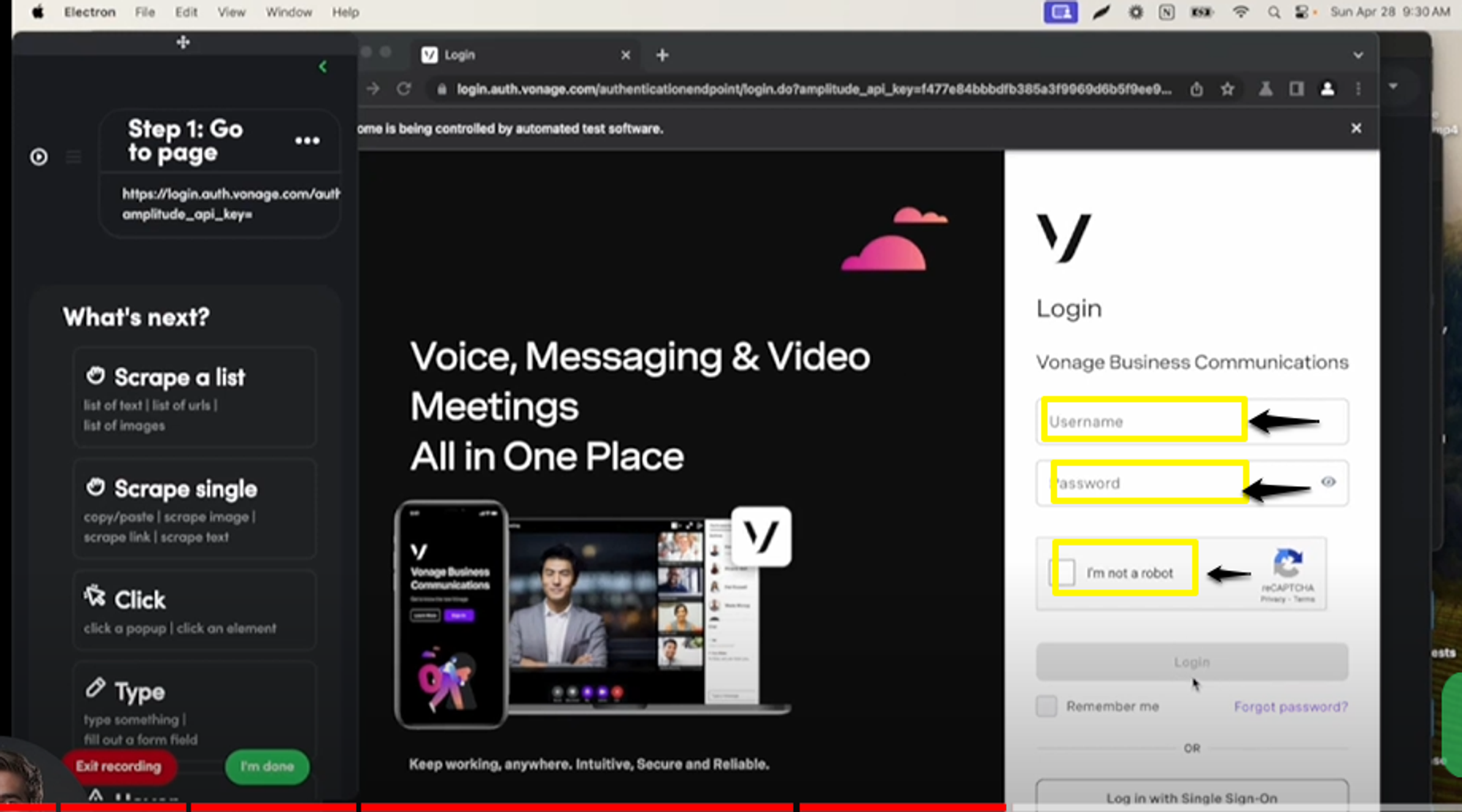This screenshot has width=1462, height=812.
Task: Reload the Vonage login page
Action: click(x=404, y=88)
